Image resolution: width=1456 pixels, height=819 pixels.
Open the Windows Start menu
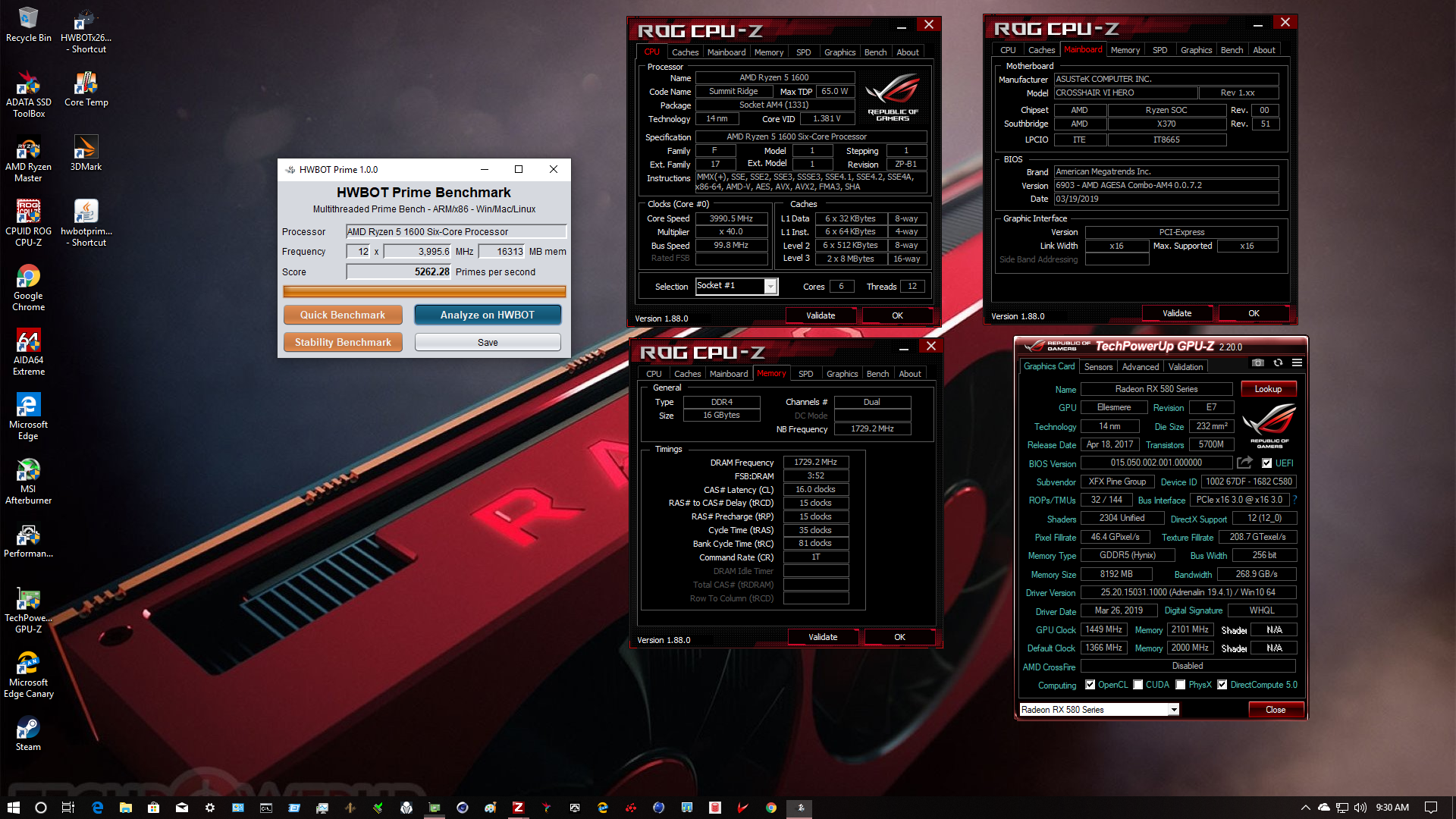13,808
